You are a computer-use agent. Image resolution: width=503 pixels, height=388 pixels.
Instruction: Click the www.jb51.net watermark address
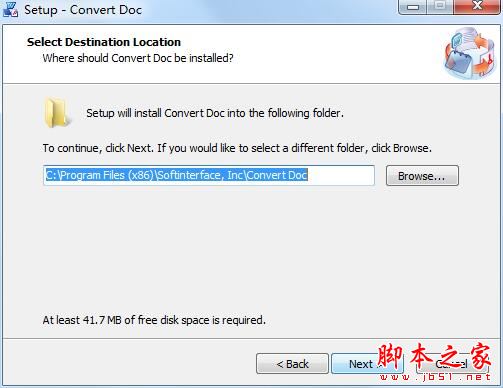tap(435, 377)
